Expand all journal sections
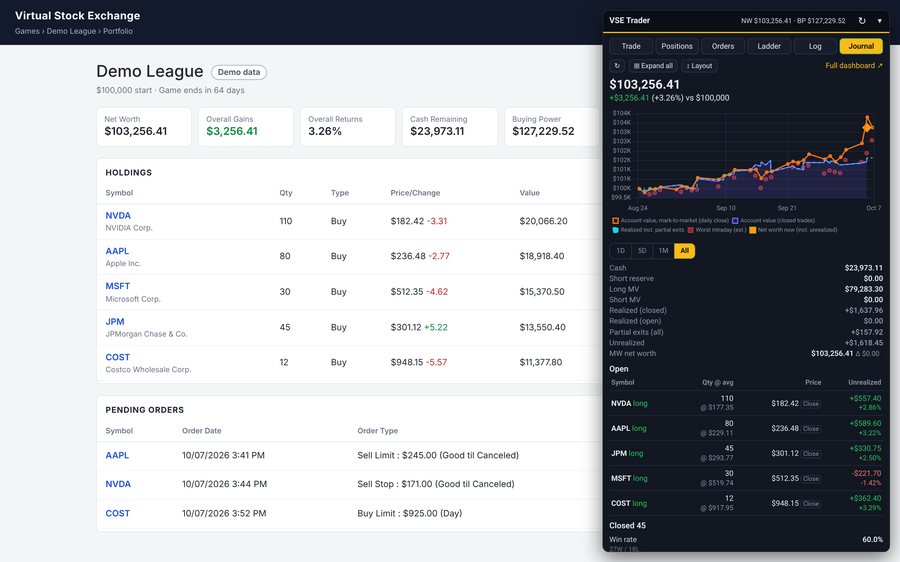Image resolution: width=900 pixels, height=562 pixels. 653,65
